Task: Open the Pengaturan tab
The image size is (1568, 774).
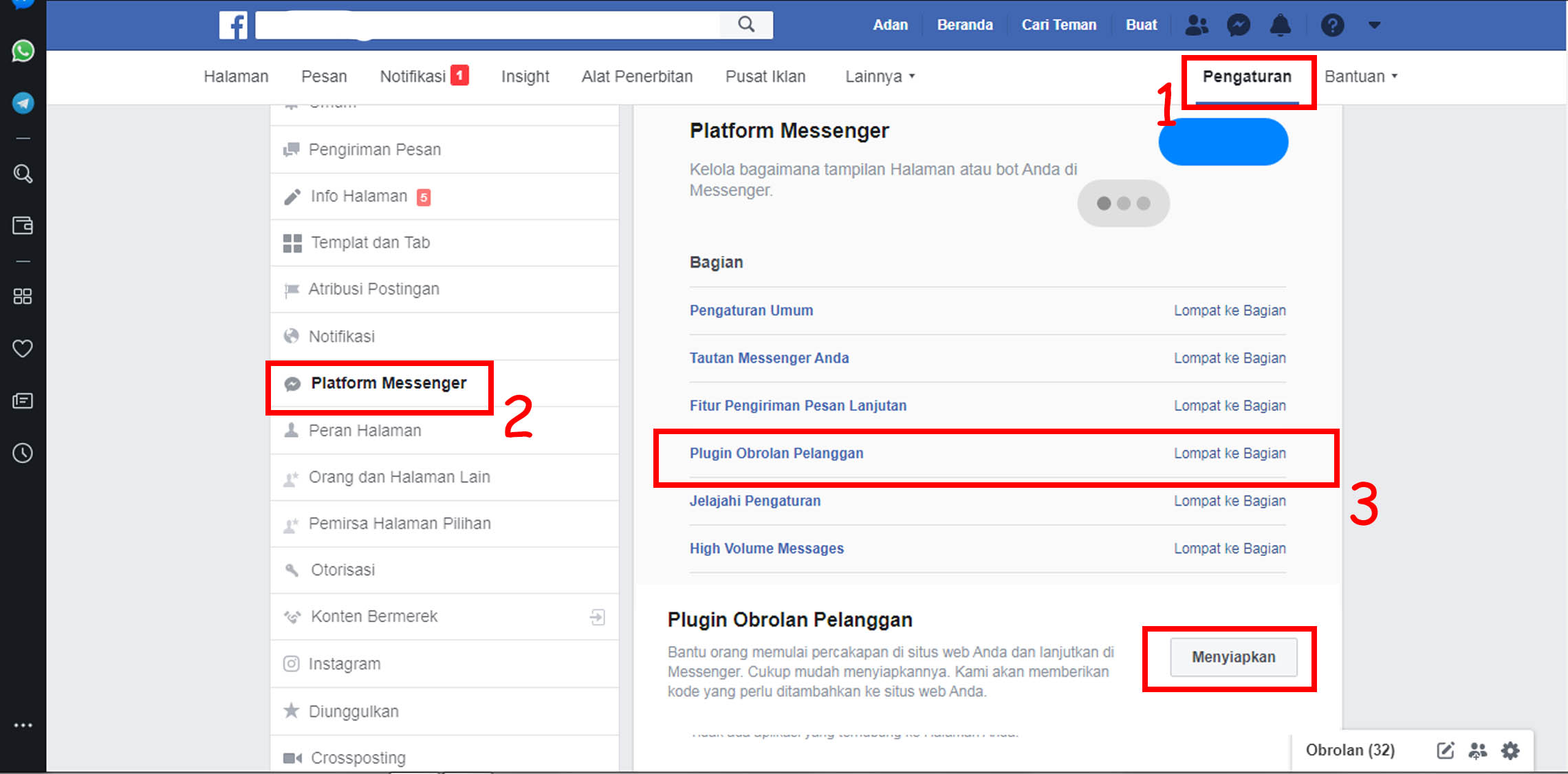Action: coord(1246,76)
